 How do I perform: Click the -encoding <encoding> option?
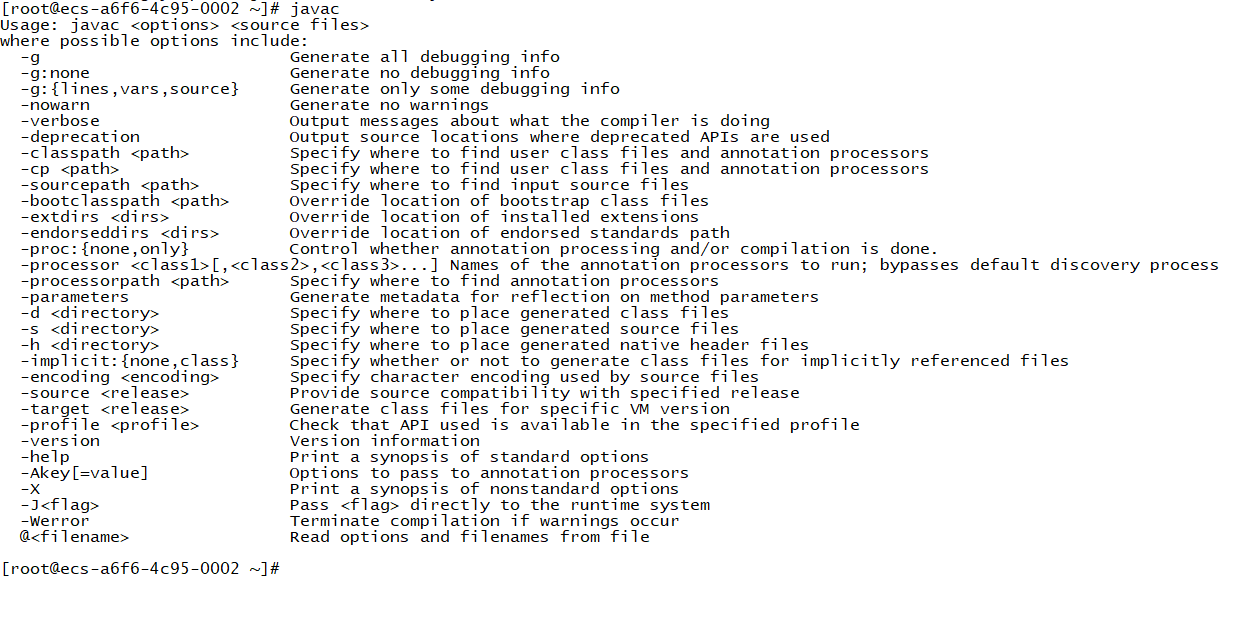coord(119,377)
